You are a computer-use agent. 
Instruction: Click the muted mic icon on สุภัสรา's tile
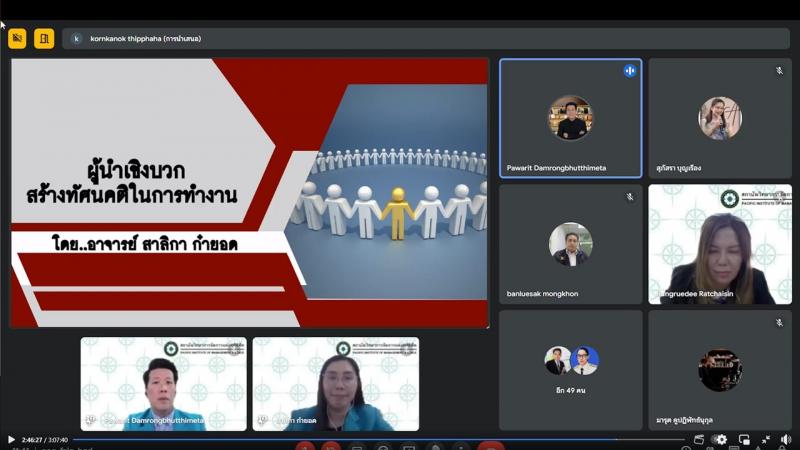pyautogui.click(x=779, y=71)
